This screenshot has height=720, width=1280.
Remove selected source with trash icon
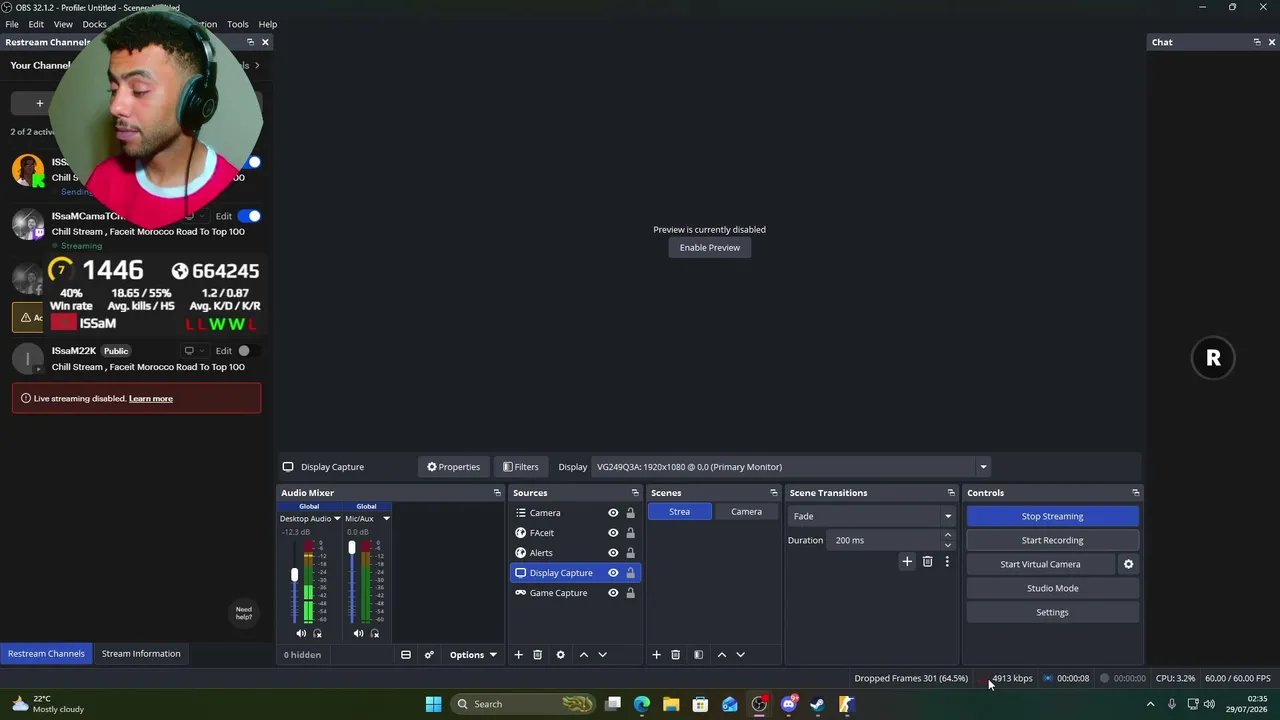coord(537,655)
